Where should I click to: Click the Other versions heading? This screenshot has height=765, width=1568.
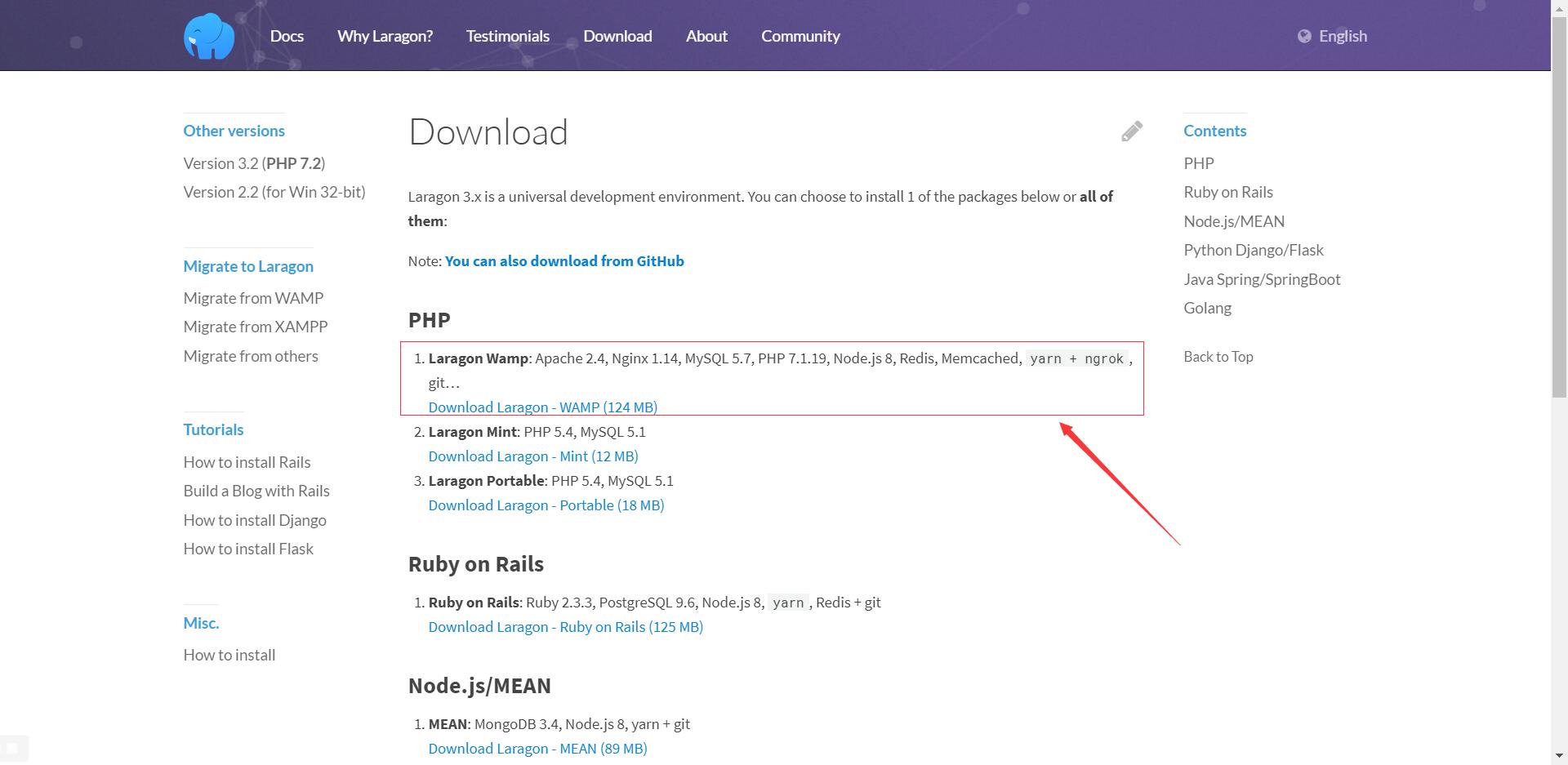point(234,131)
